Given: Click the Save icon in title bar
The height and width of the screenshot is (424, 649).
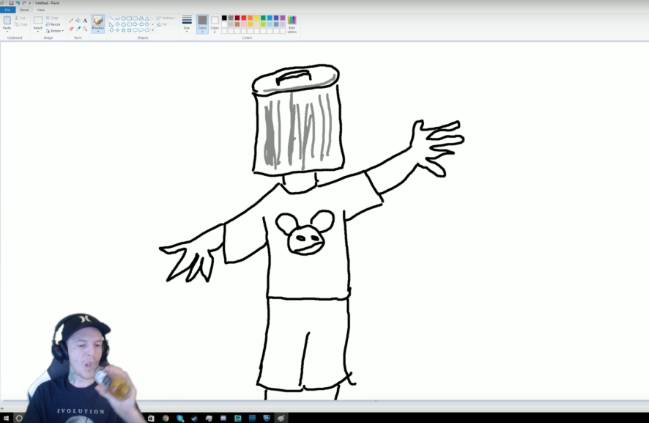Looking at the screenshot, I should point(11,2).
